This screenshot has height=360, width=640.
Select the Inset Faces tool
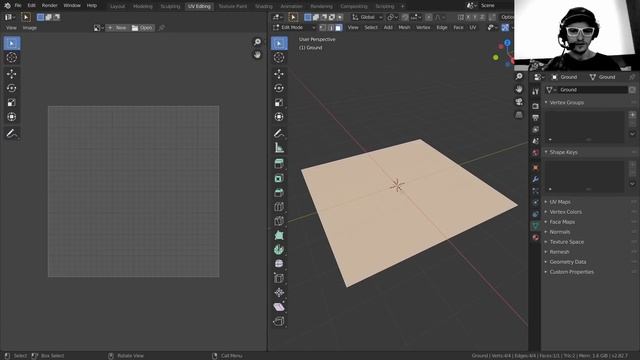pyautogui.click(x=279, y=178)
